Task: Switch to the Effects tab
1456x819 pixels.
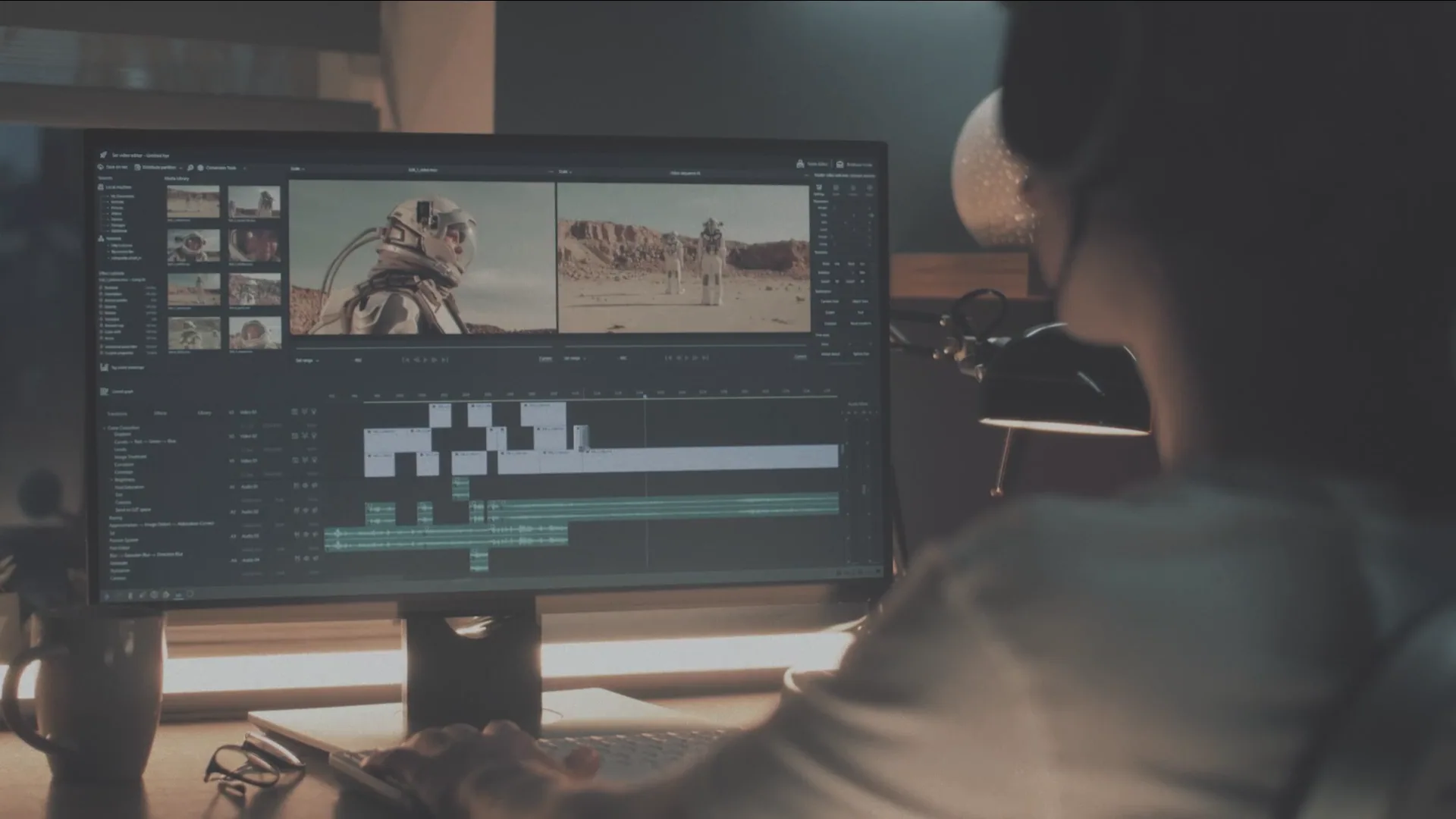Action: click(161, 413)
